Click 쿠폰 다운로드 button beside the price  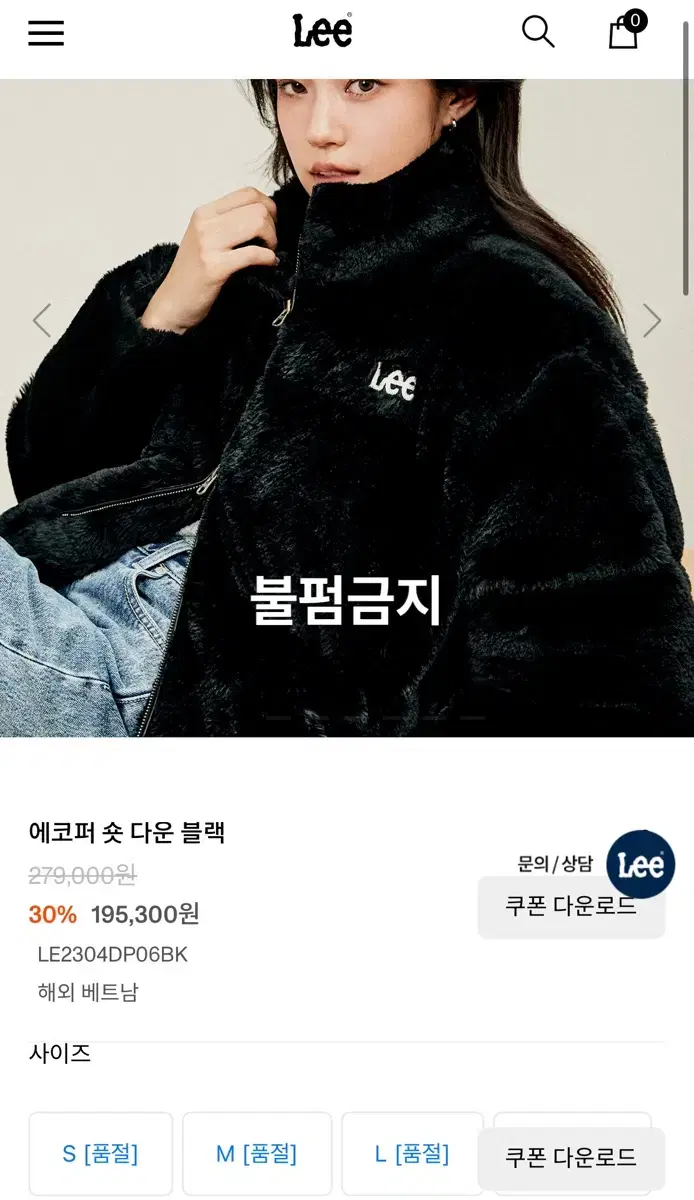[x=571, y=907]
